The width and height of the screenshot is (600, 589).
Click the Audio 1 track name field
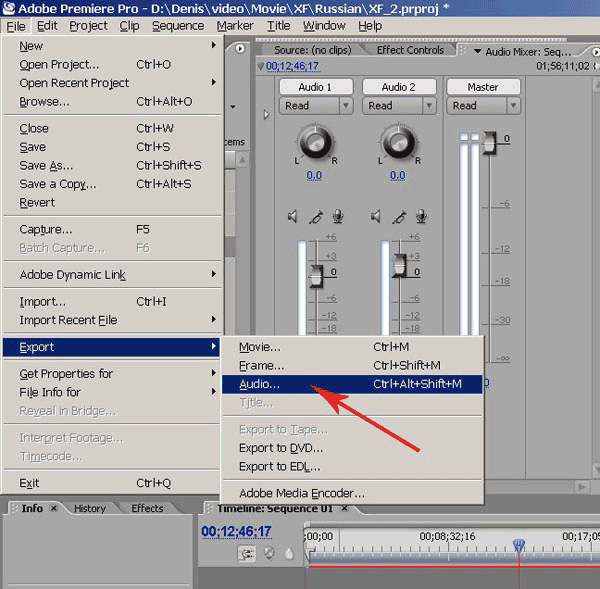pos(316,87)
